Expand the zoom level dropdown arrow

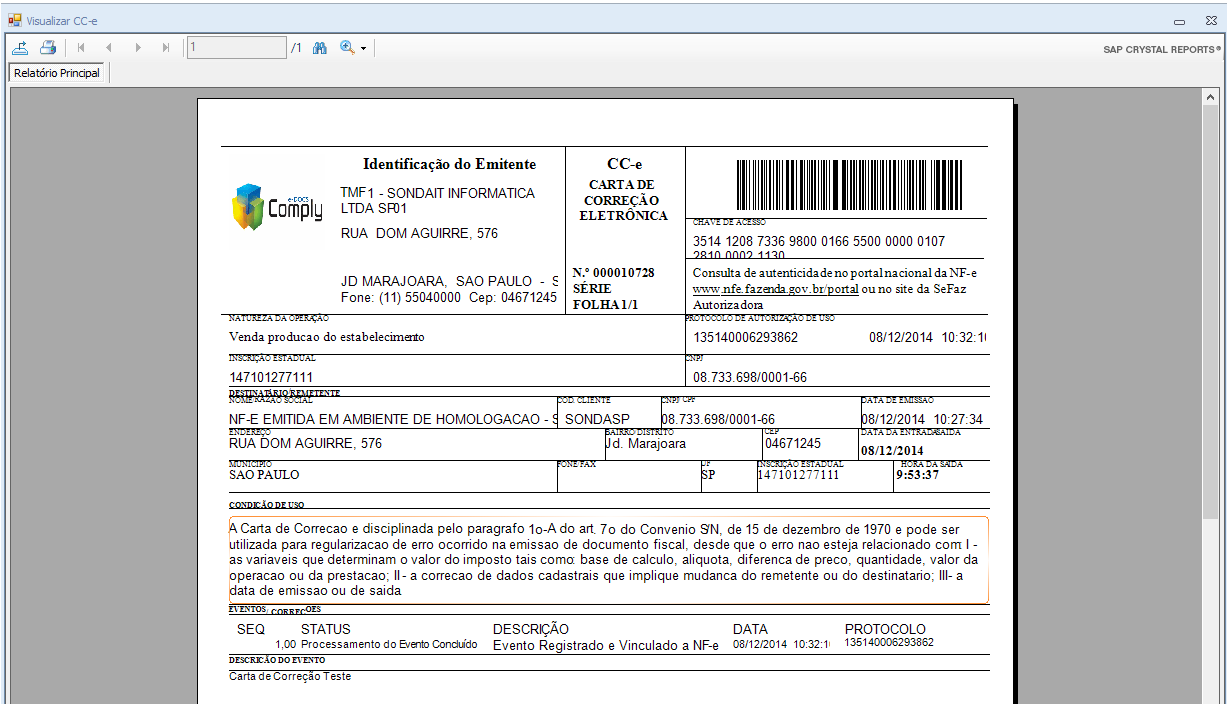point(363,48)
